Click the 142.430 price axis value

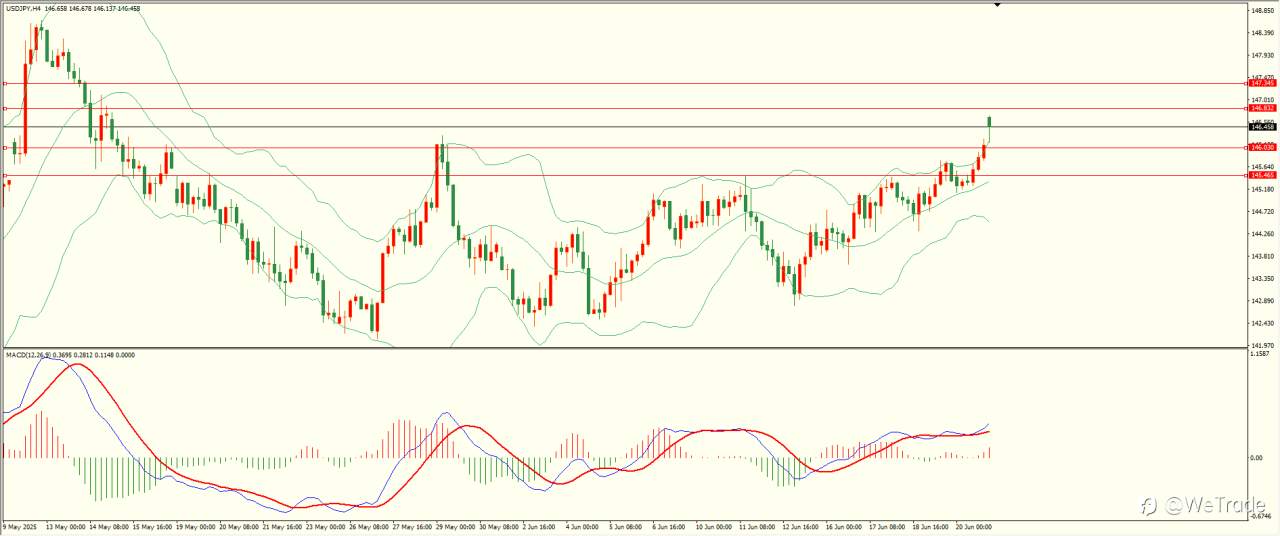click(x=1263, y=323)
